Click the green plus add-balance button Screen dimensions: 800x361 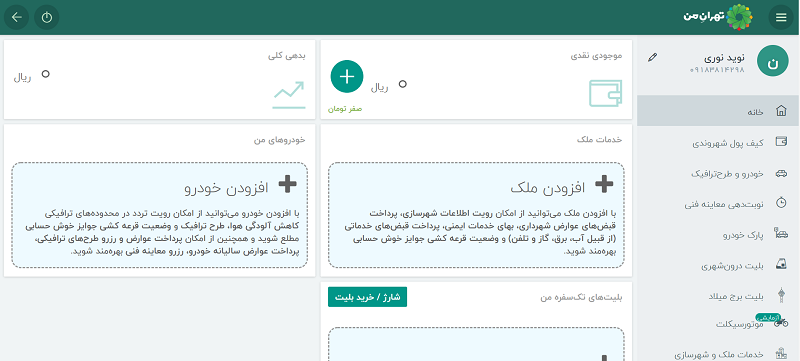(347, 76)
